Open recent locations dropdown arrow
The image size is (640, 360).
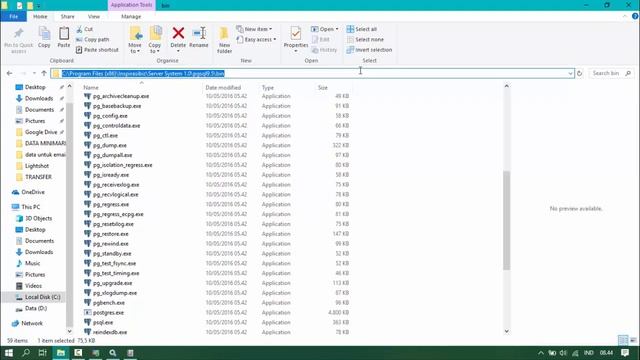pyautogui.click(x=34, y=73)
